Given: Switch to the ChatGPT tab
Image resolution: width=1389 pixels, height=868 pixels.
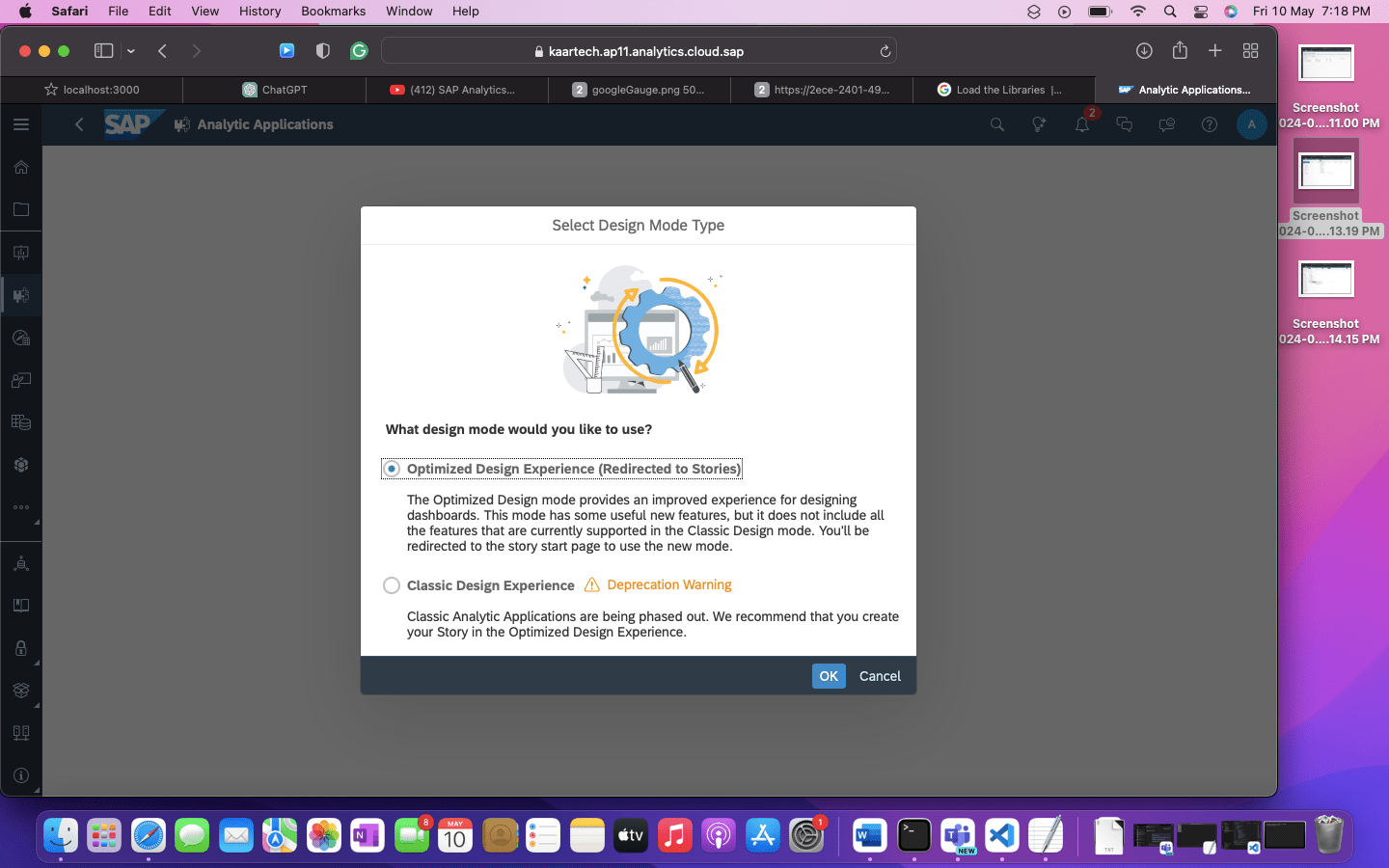Looking at the screenshot, I should pos(275,90).
